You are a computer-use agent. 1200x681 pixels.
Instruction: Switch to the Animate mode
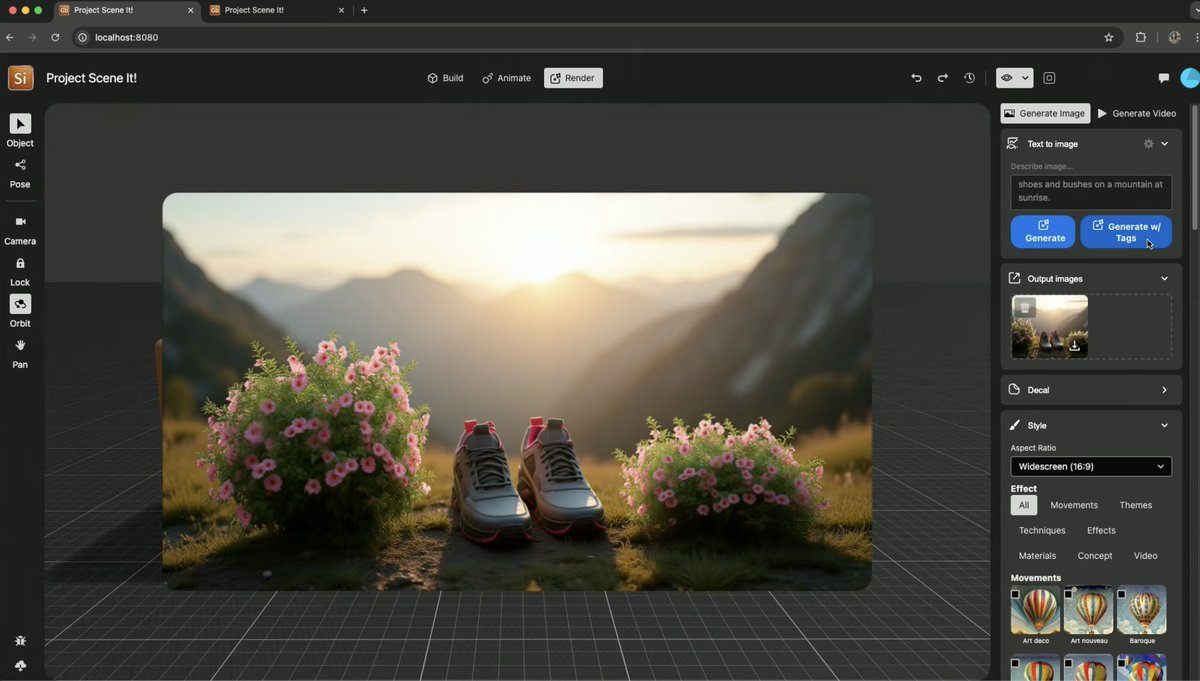point(505,77)
